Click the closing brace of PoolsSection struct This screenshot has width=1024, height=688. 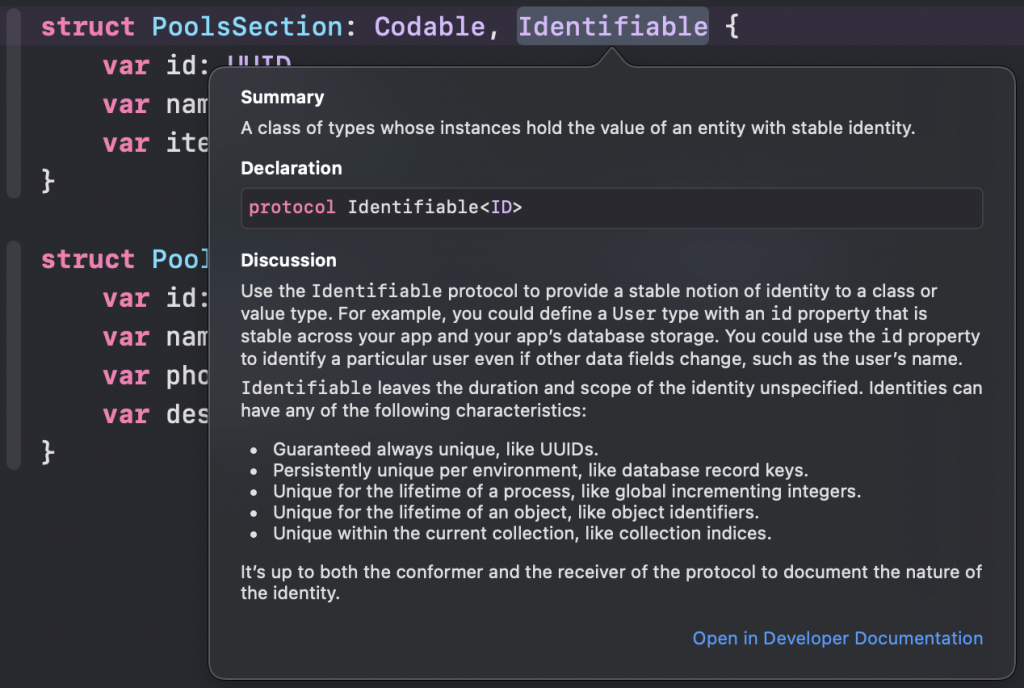click(47, 181)
